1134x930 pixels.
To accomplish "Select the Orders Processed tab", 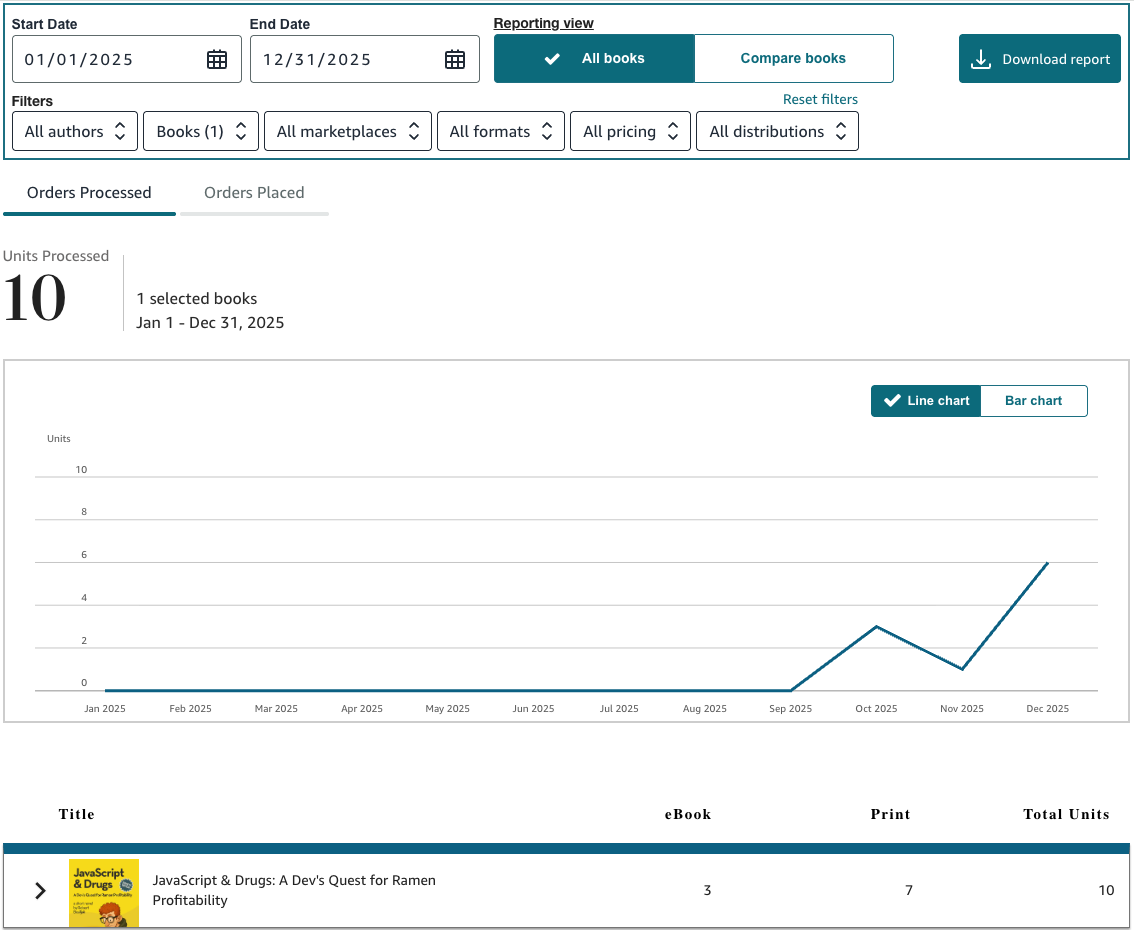I will tap(89, 193).
